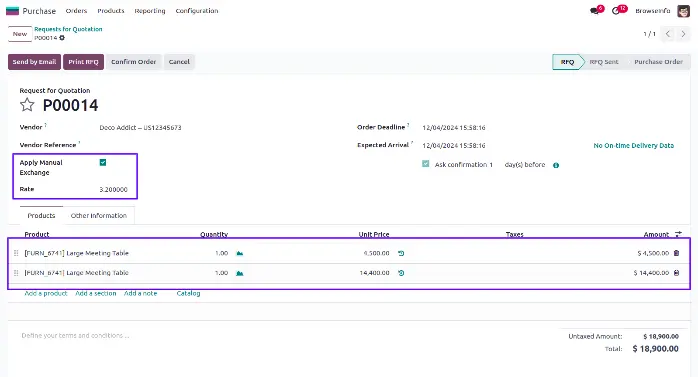The height and width of the screenshot is (377, 698).
Task: Click Add a note link
Action: click(140, 293)
